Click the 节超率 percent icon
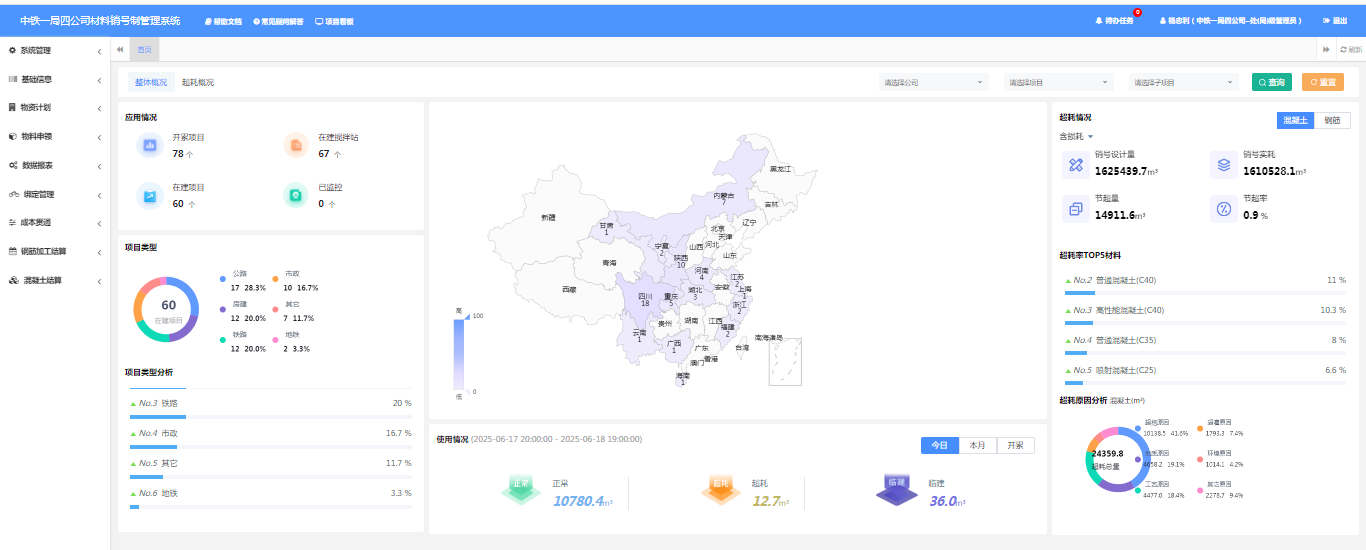The image size is (1366, 550). pyautogui.click(x=1224, y=209)
